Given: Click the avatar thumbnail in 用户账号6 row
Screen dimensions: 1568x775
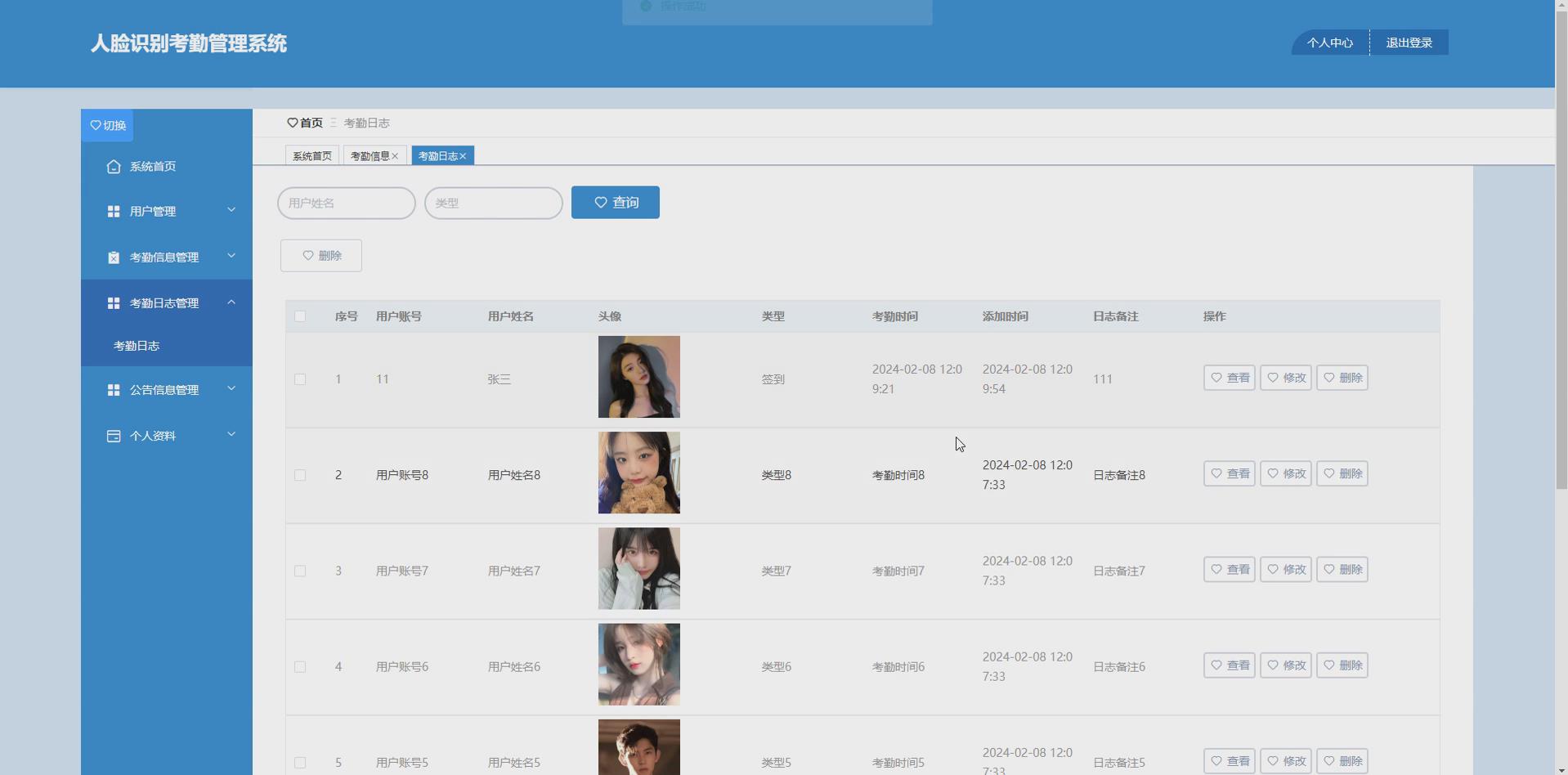Looking at the screenshot, I should [x=639, y=665].
